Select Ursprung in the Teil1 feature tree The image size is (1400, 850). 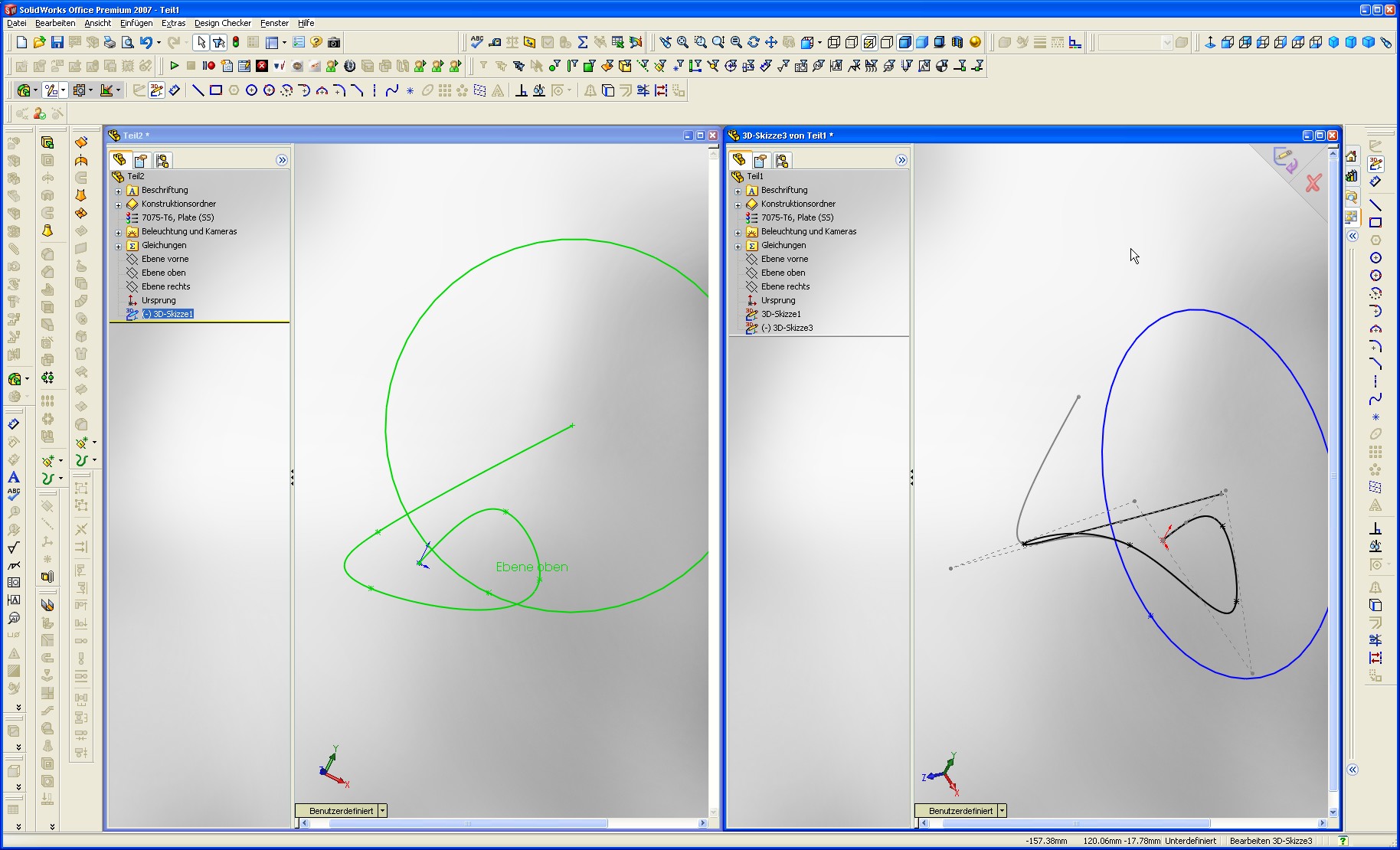tap(778, 300)
